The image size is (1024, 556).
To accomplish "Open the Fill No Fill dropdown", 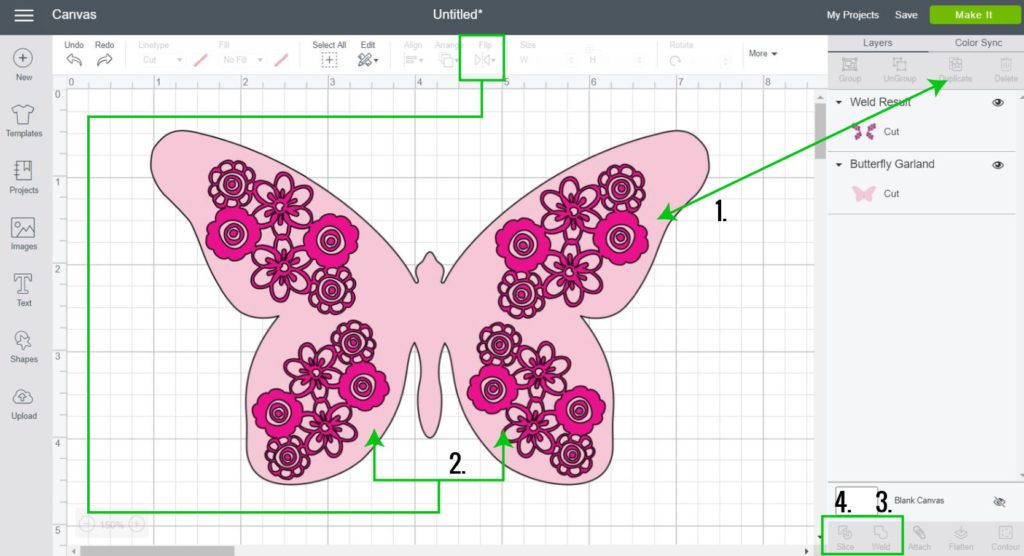I will [x=242, y=60].
